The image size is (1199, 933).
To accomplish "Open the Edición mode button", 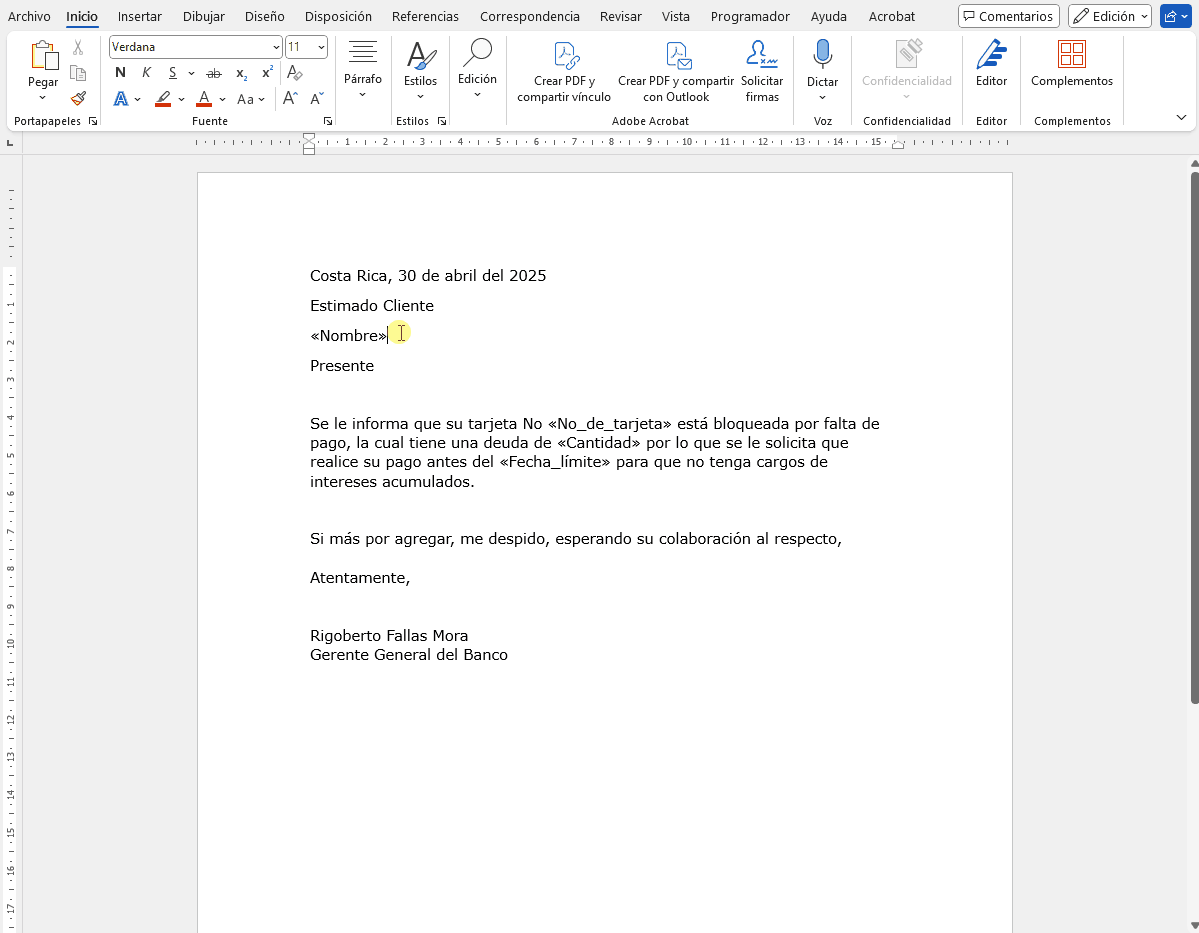I will point(1109,16).
